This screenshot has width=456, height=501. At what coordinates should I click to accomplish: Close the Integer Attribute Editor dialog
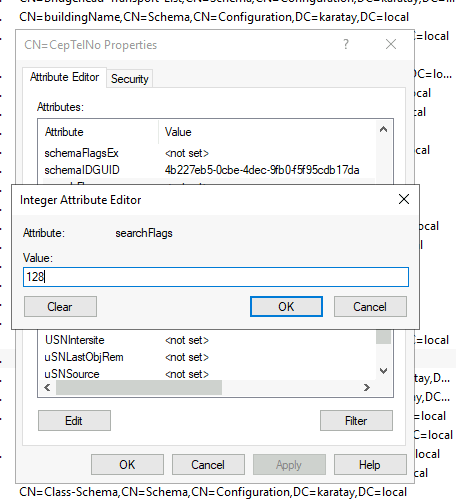[x=404, y=199]
